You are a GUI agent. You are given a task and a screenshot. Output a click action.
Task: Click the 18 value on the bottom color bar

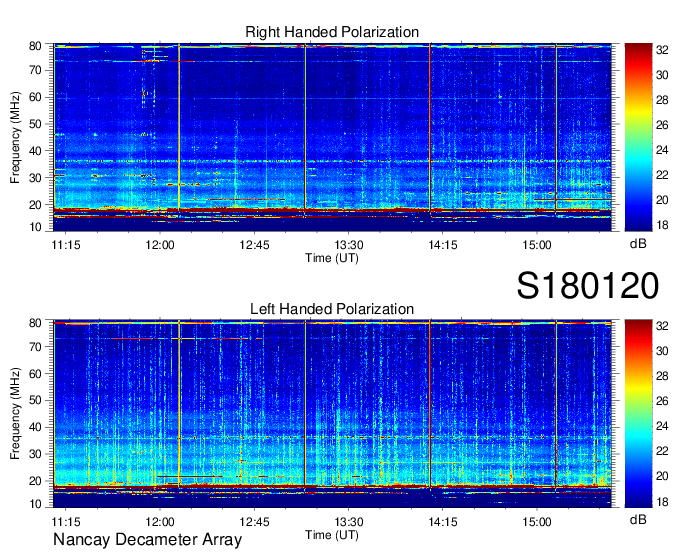click(662, 502)
